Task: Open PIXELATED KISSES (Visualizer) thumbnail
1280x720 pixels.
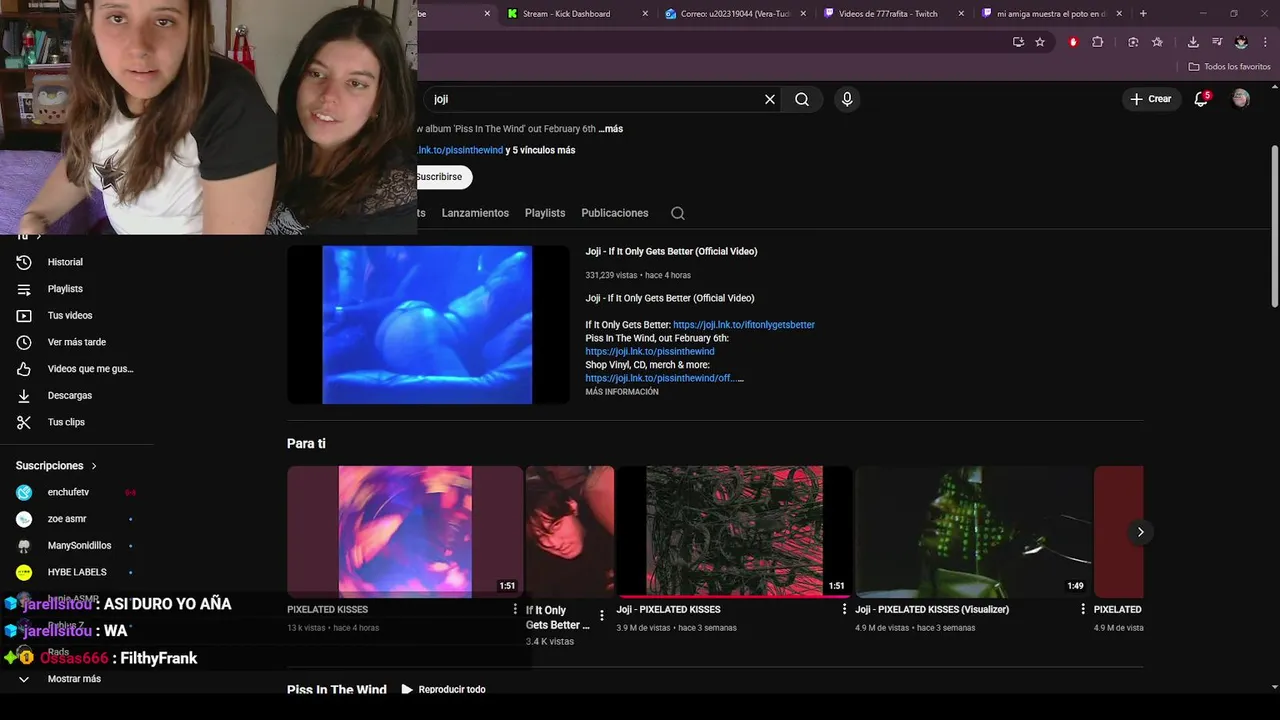Action: point(973,531)
